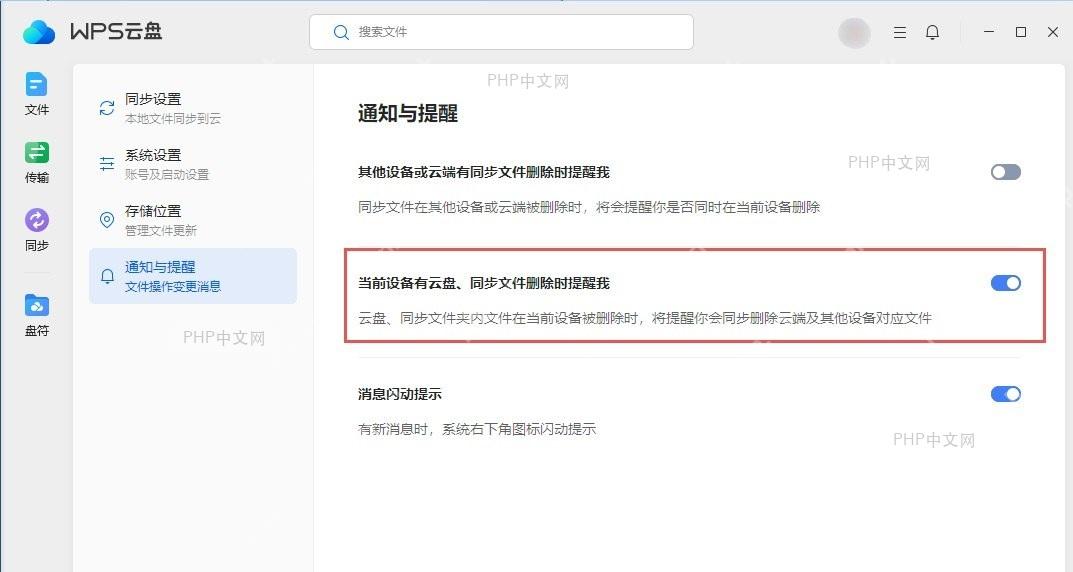The width and height of the screenshot is (1073, 572).
Task: Click the sliders icon beside 系统设置
Action: click(107, 164)
